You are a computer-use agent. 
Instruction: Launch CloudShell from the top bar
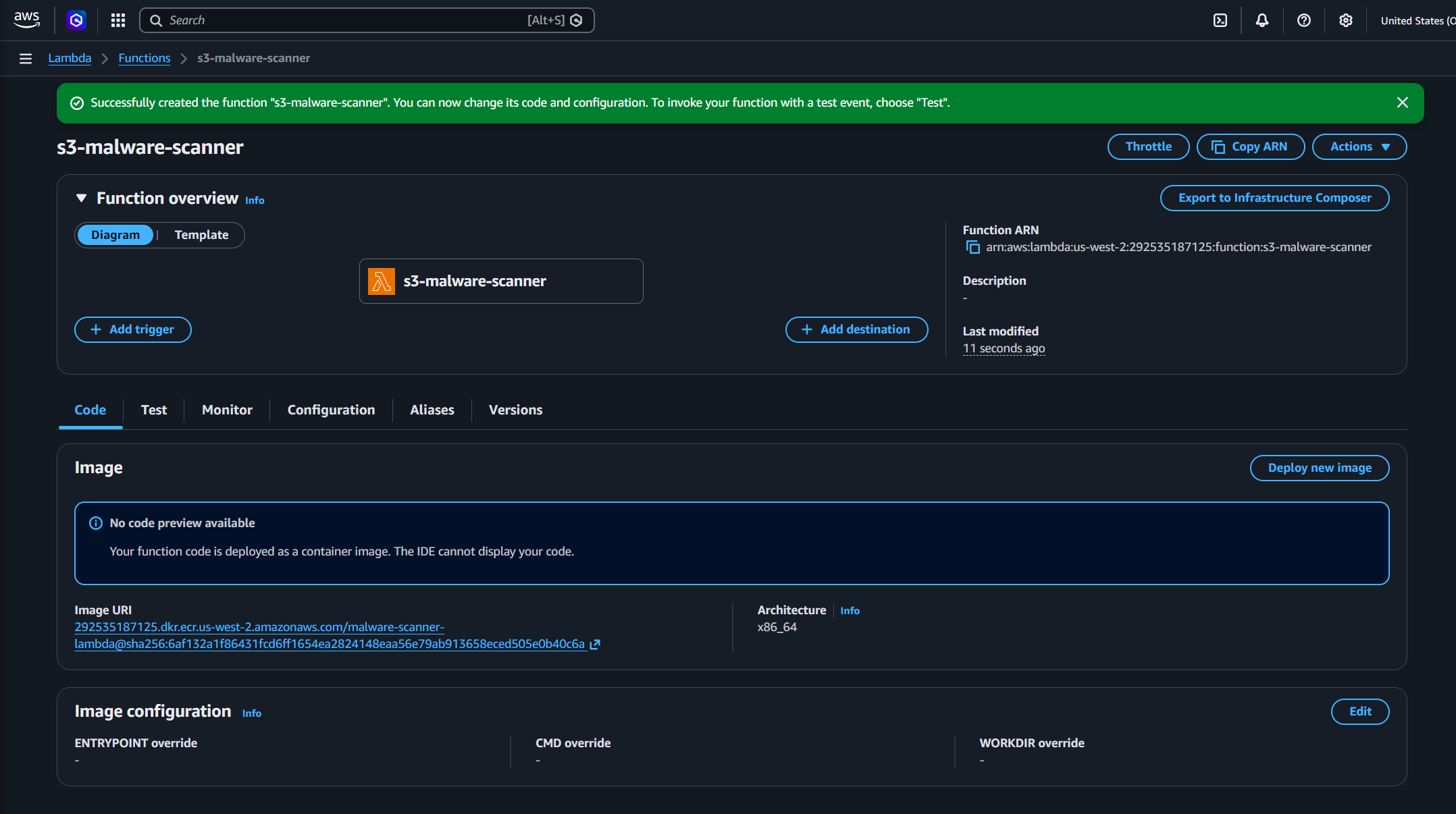tap(1220, 20)
